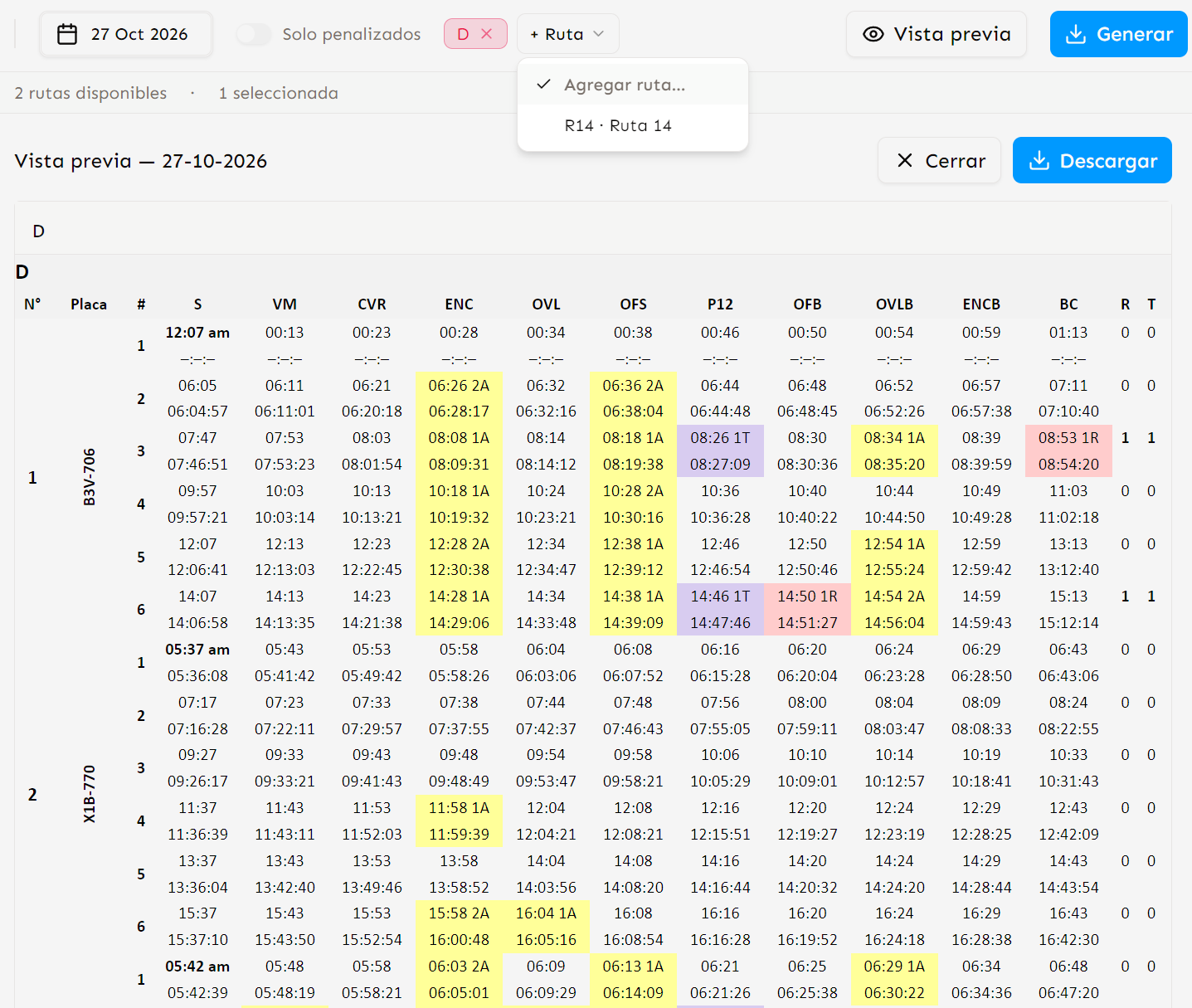Open the calendar icon date picker
Viewport: 1192px width, 1008px height.
(x=67, y=34)
